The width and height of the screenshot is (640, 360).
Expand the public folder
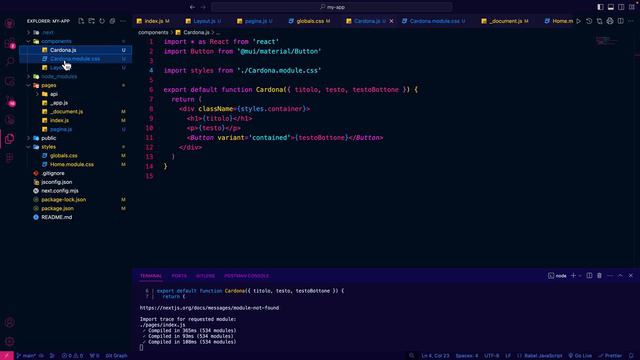(x=28, y=138)
